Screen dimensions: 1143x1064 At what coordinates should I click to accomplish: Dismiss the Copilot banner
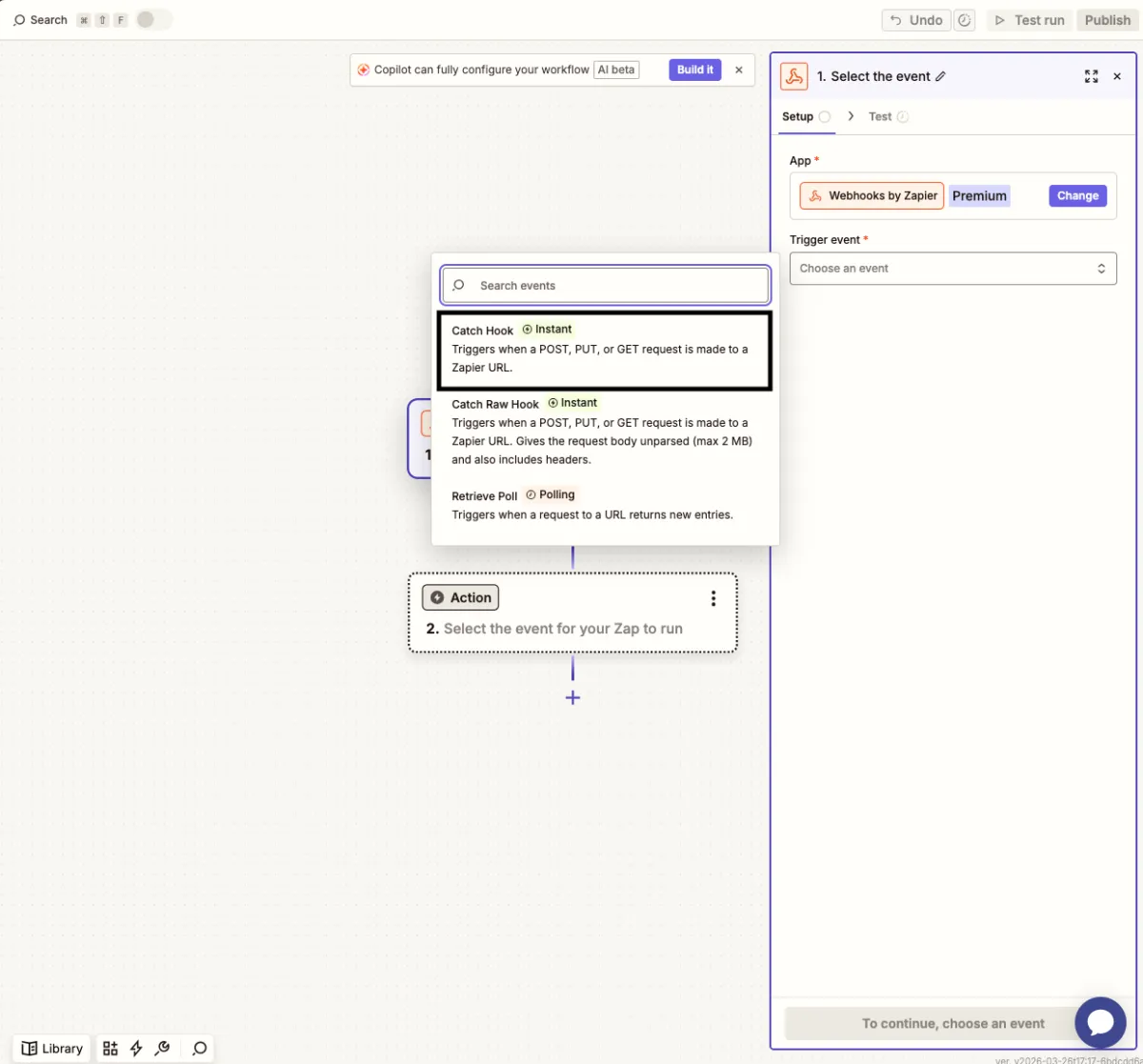pos(739,70)
